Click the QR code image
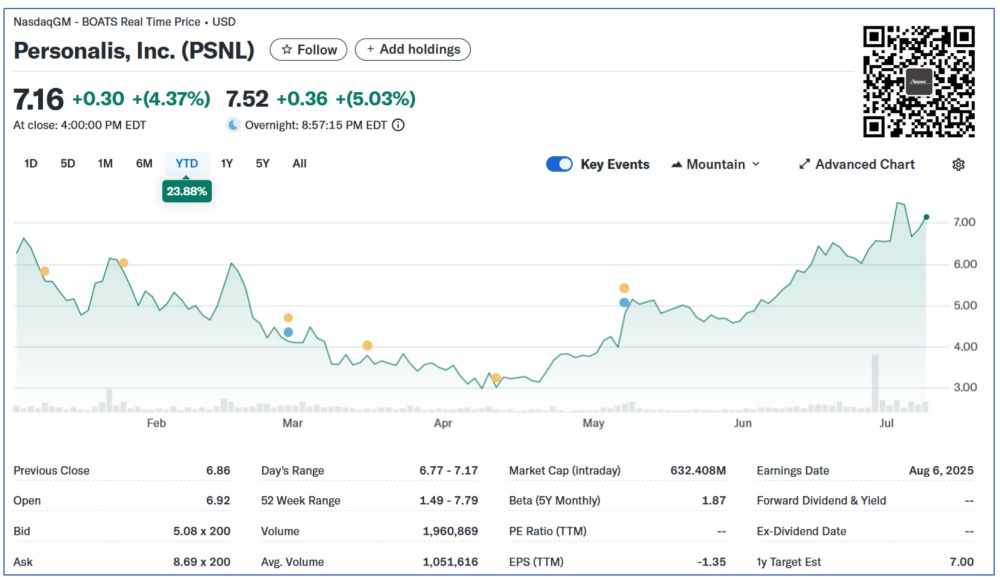Screen dimensions: 1000x577 [918, 81]
